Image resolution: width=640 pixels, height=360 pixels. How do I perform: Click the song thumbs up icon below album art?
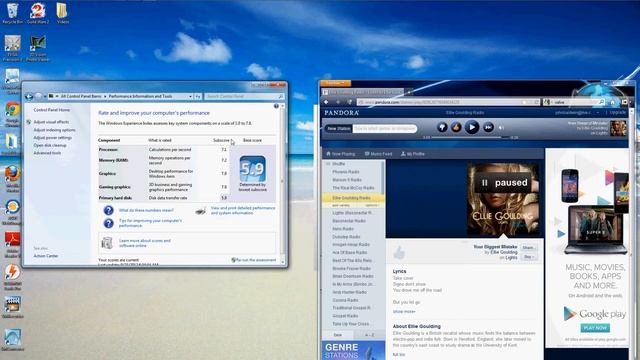[x=399, y=253]
